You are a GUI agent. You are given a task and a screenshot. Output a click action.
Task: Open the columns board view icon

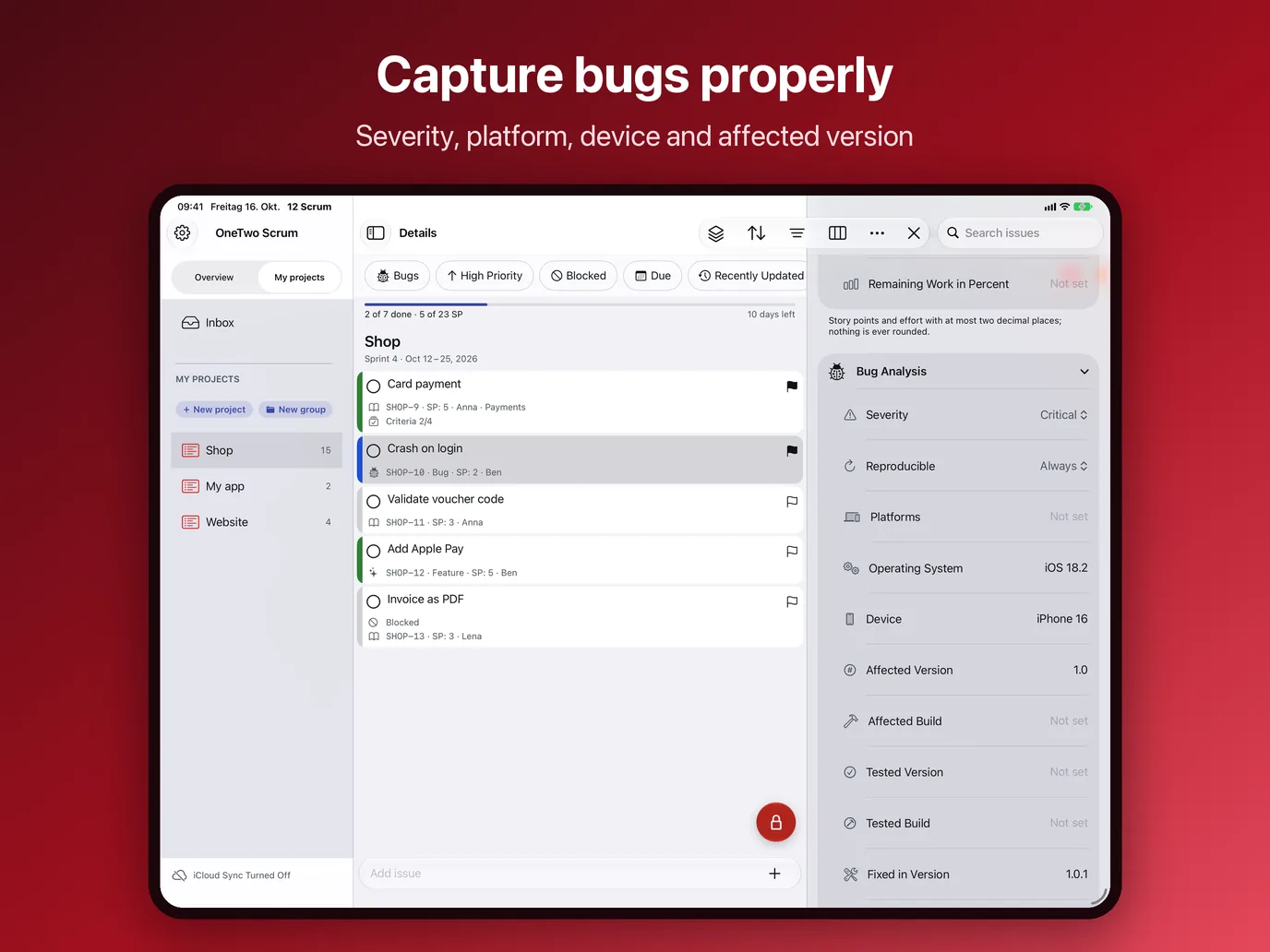coord(838,233)
